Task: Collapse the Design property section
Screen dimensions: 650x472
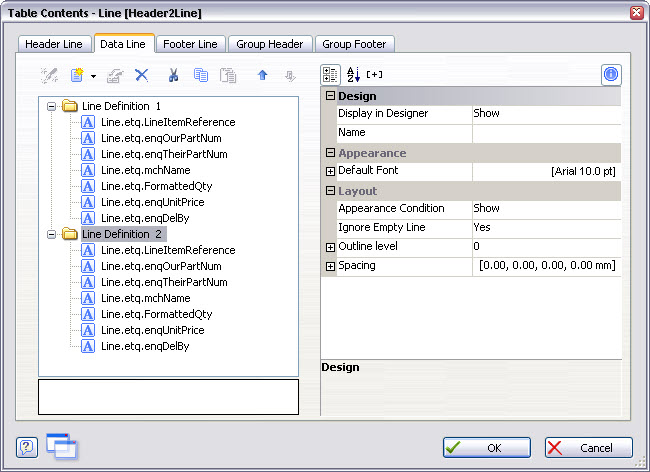Action: (x=330, y=96)
